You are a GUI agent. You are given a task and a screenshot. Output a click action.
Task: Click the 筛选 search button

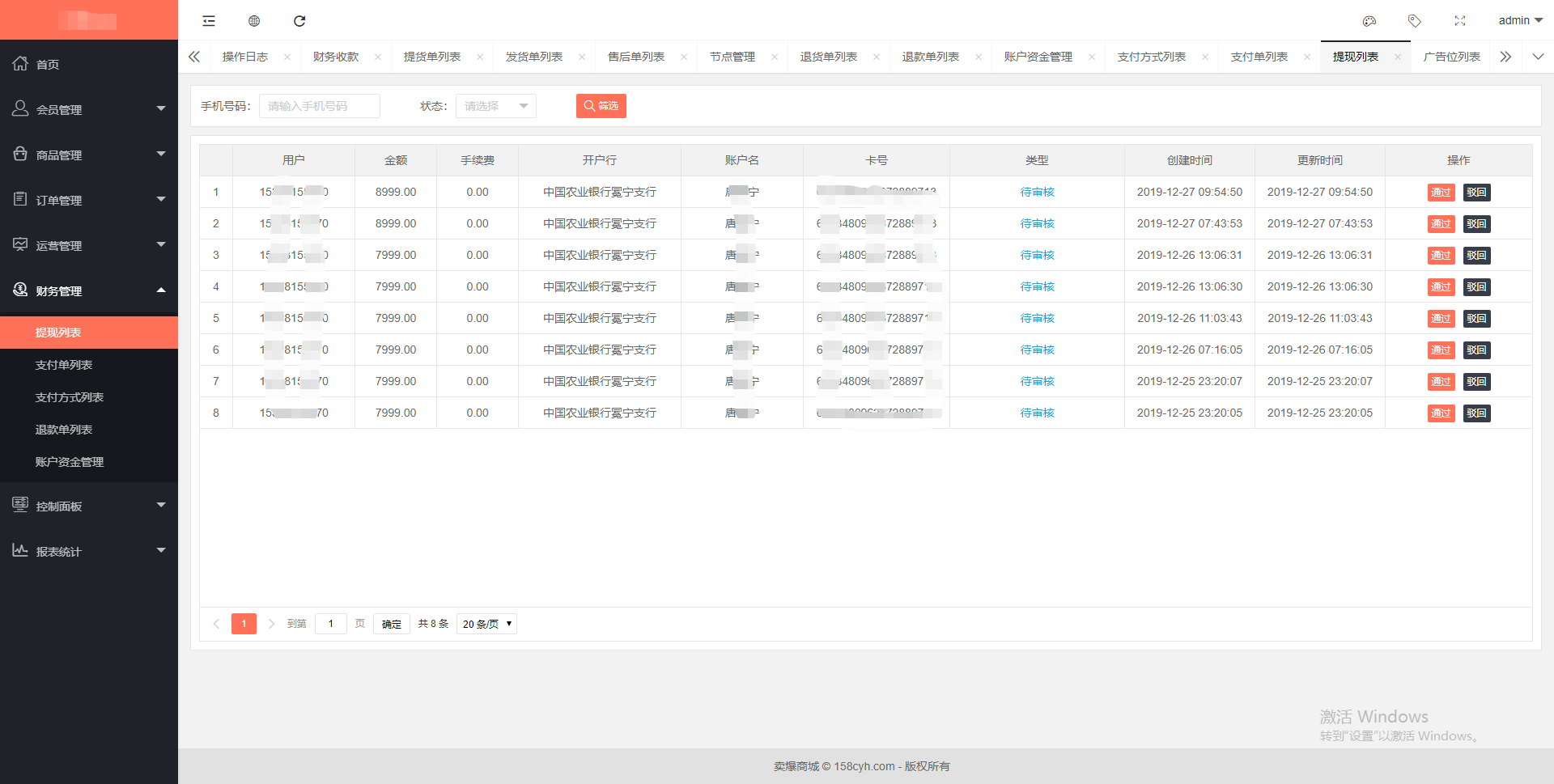click(601, 106)
